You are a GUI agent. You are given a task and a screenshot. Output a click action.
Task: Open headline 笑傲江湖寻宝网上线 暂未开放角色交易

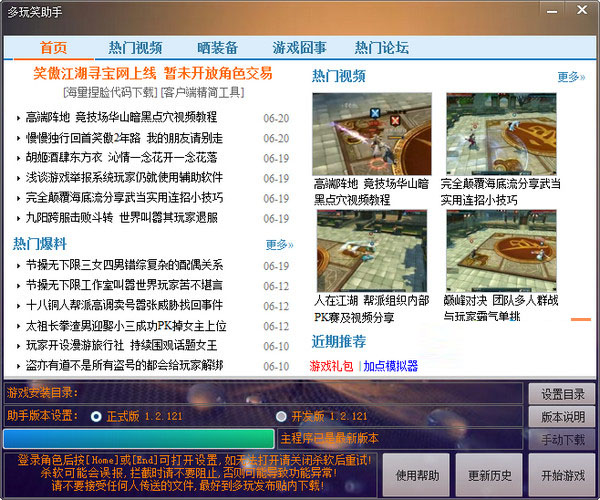click(x=153, y=73)
